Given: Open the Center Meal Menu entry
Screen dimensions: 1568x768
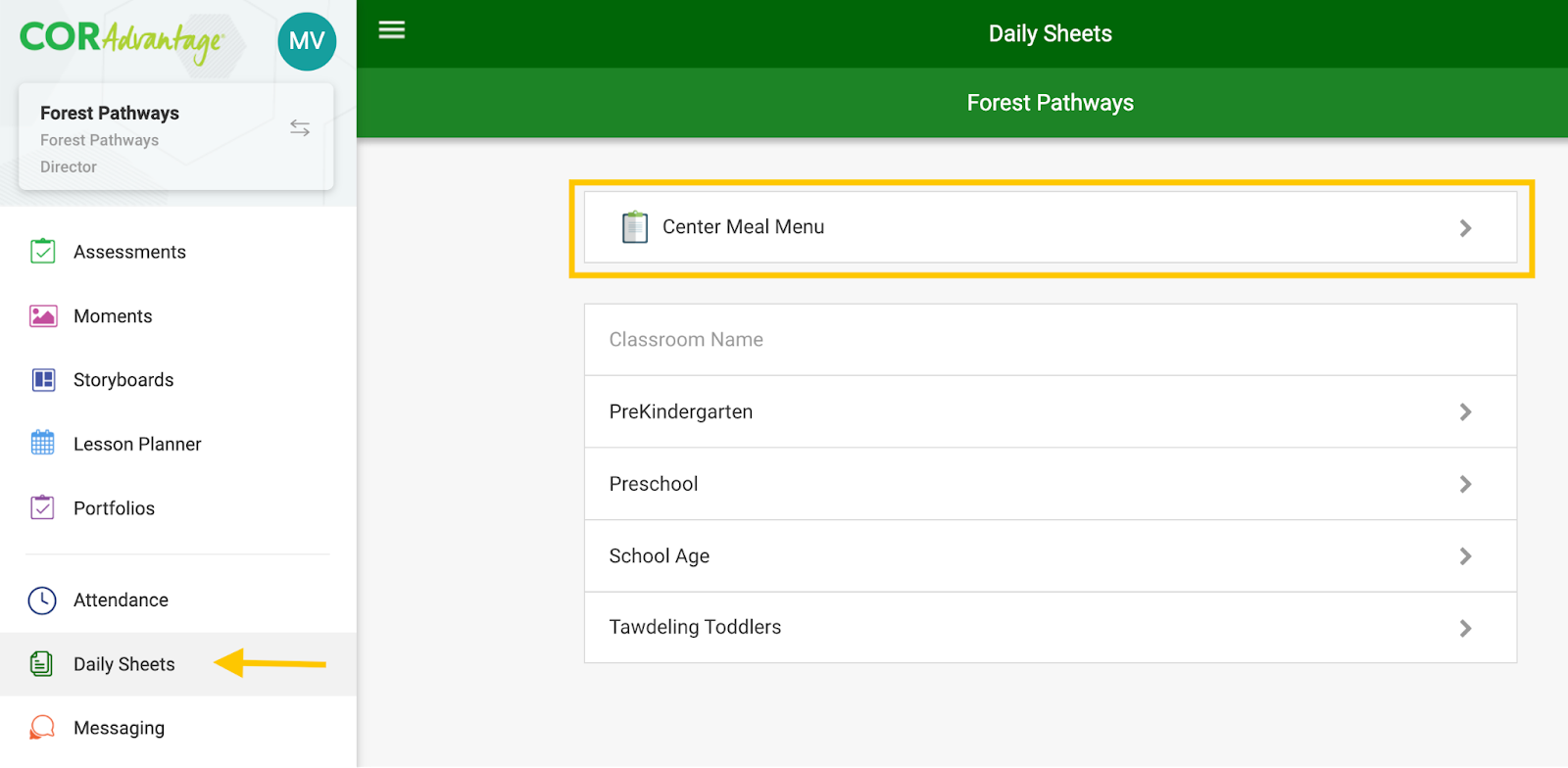Looking at the screenshot, I should [x=1051, y=227].
